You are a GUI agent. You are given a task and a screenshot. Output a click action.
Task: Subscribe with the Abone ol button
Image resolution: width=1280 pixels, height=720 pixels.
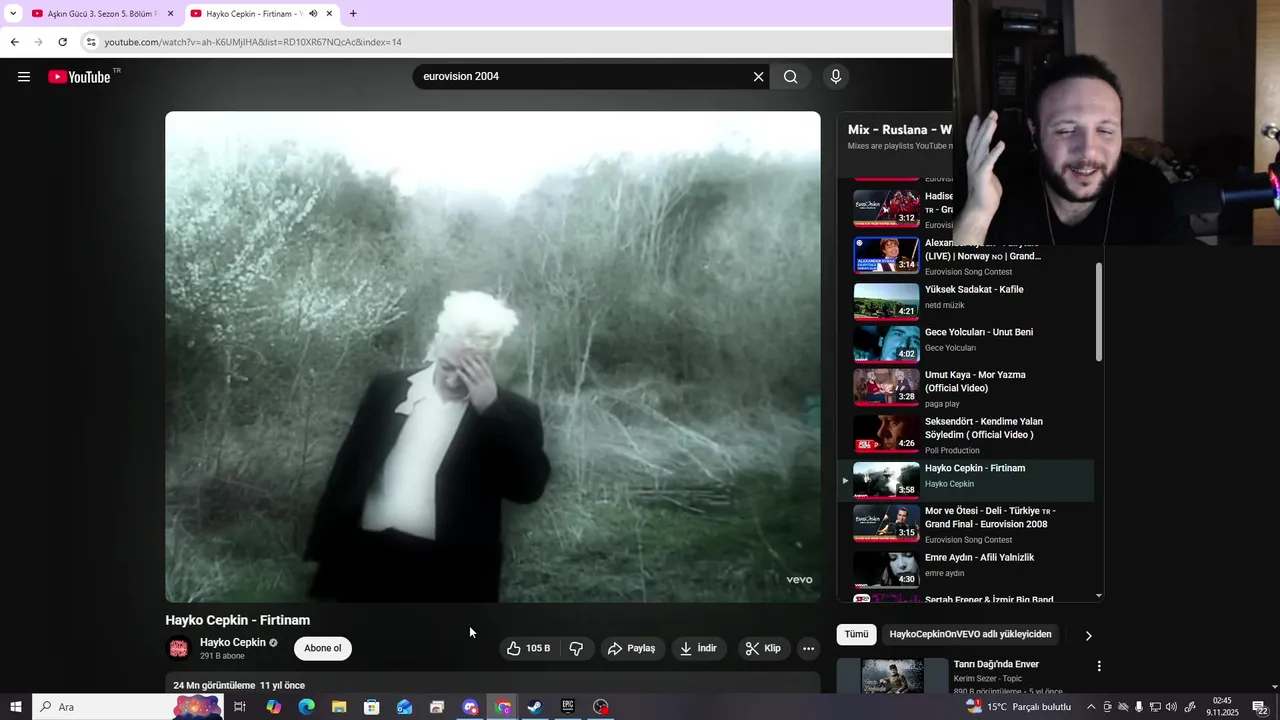323,648
